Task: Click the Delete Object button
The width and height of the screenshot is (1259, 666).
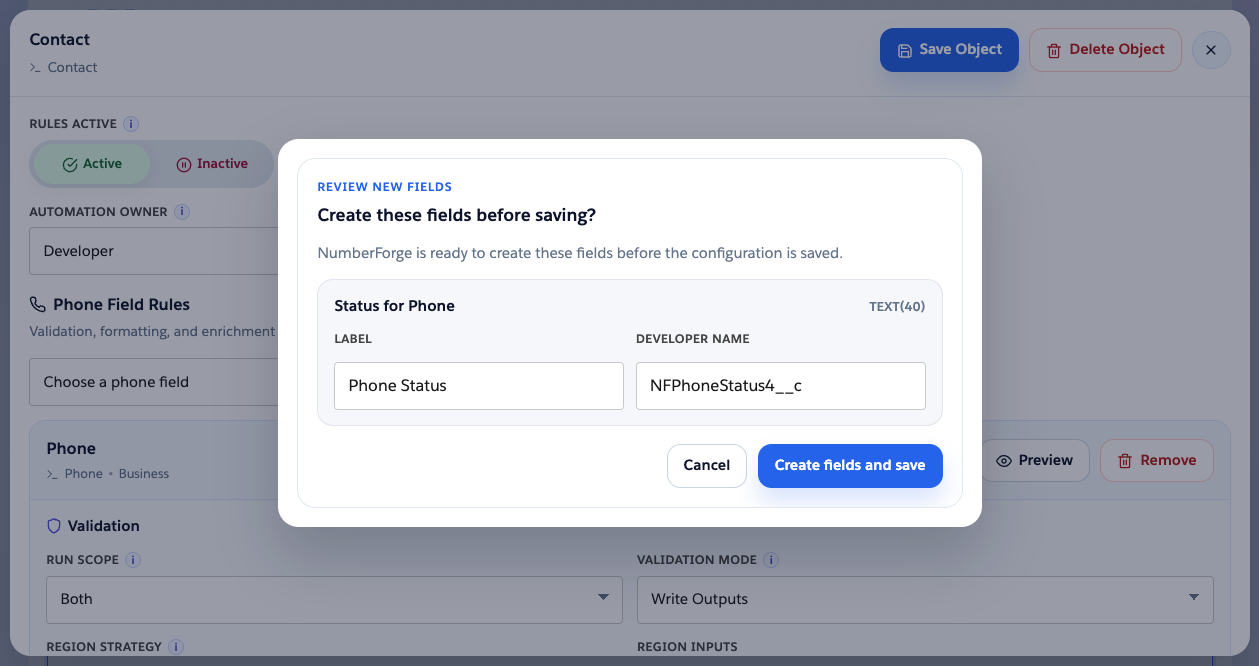Action: click(1105, 50)
